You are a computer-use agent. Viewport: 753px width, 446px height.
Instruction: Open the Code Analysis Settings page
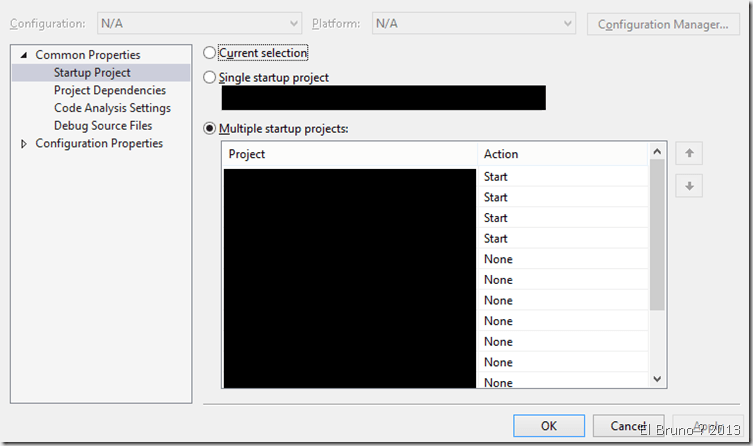pos(112,108)
